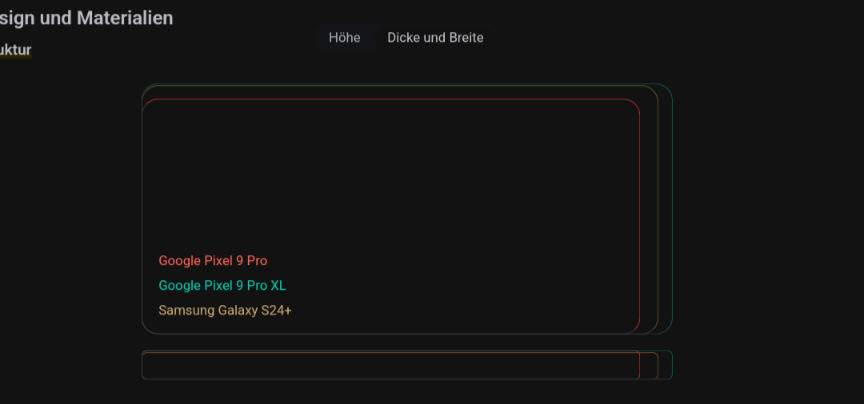
Task: Click the green right end of the thickness profile bar
Action: (672, 365)
